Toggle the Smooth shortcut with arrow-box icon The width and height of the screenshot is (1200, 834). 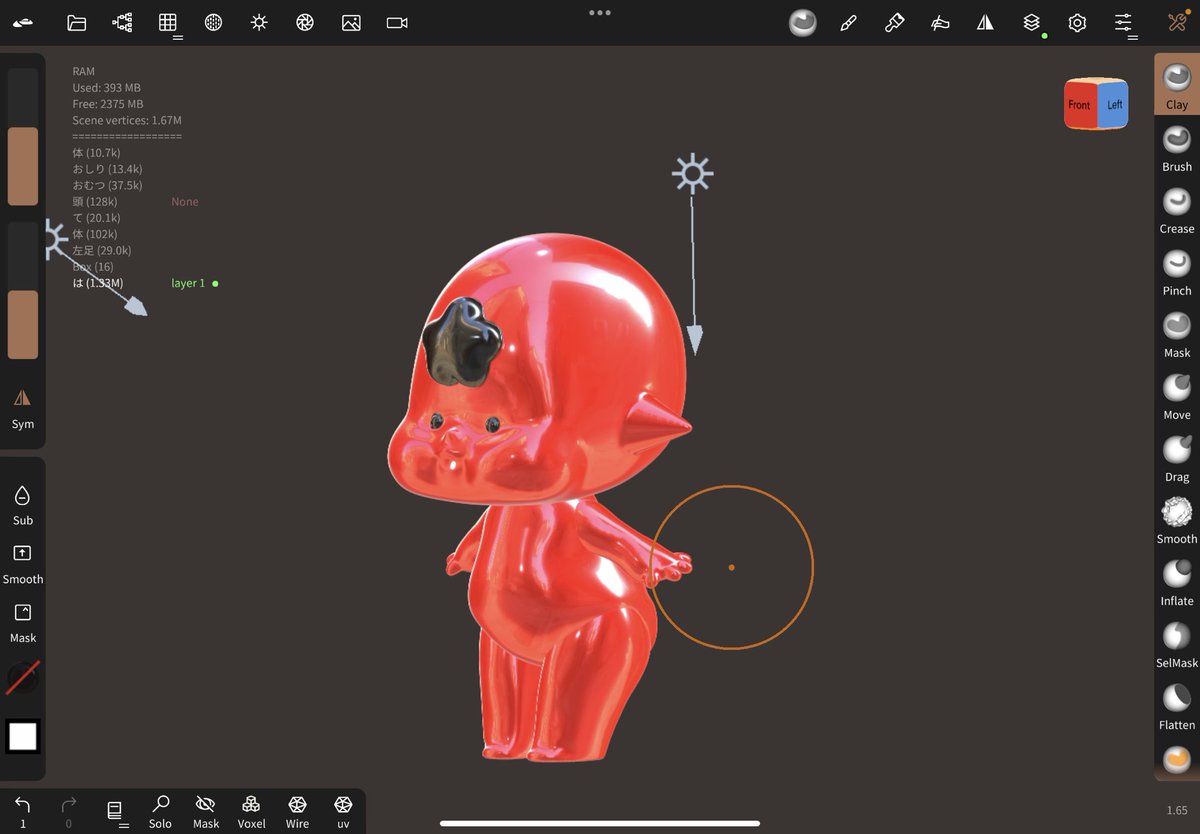pyautogui.click(x=22, y=563)
